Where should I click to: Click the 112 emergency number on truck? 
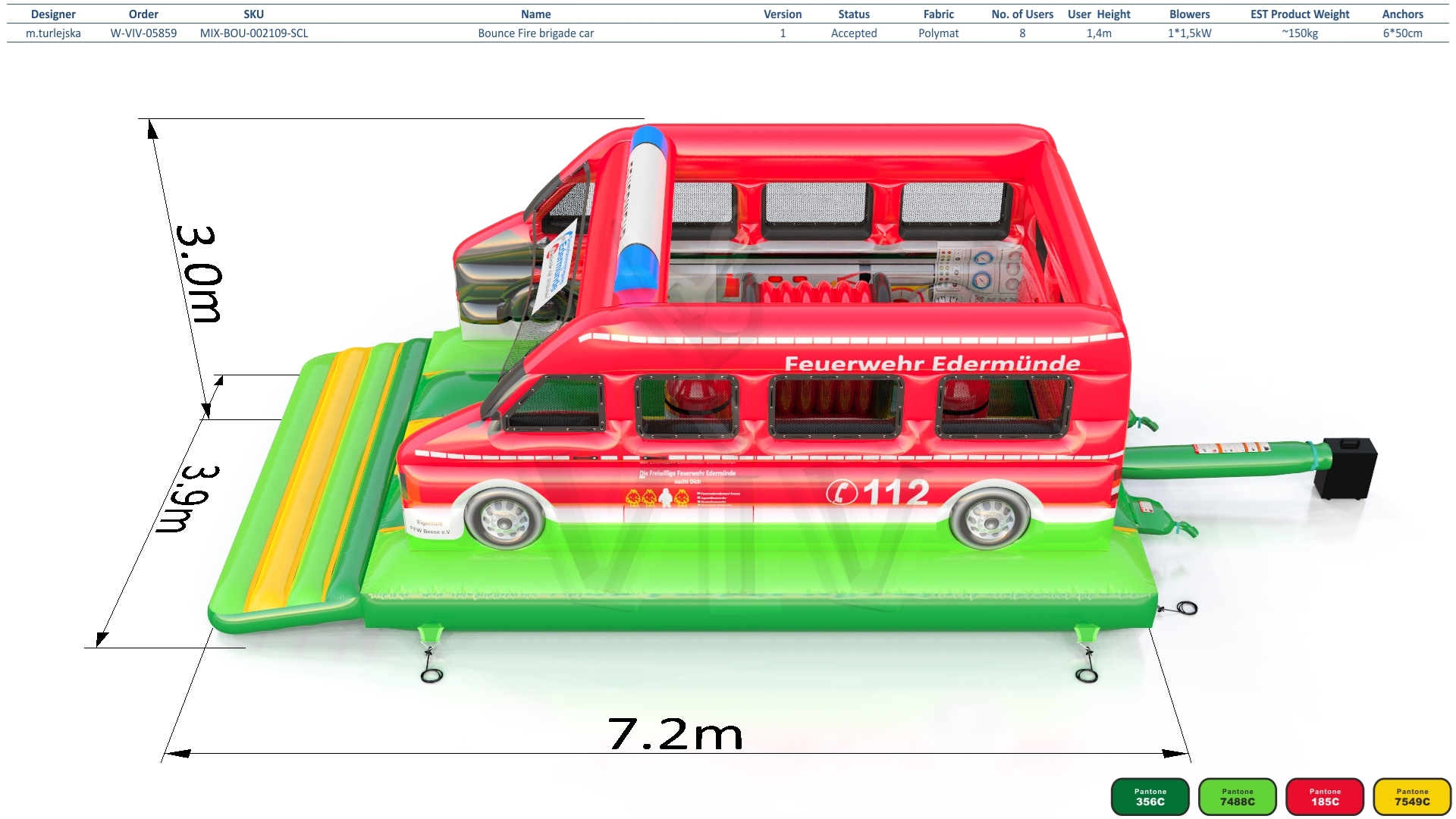(x=896, y=492)
